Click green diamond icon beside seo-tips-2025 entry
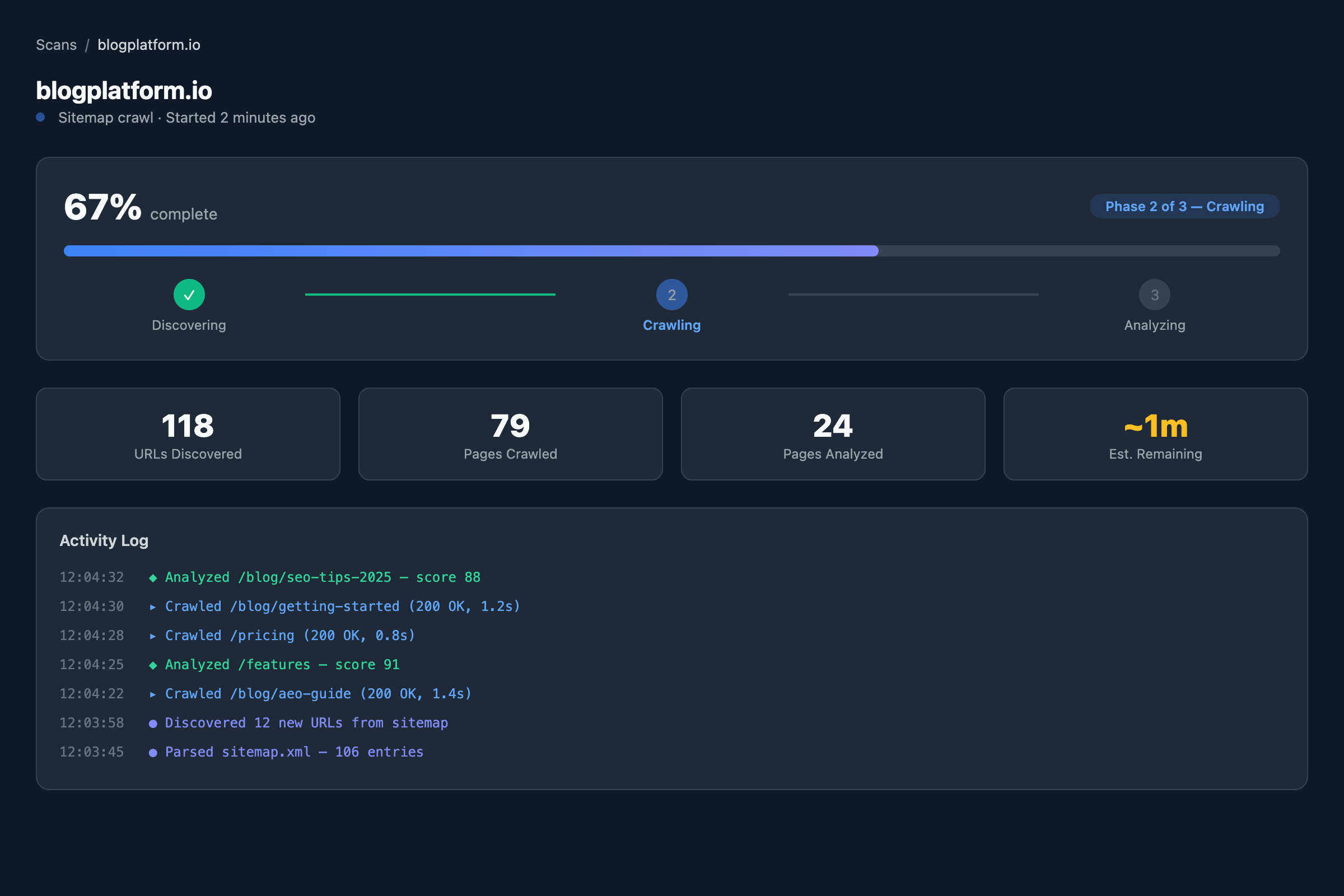This screenshot has width=1344, height=896. click(x=152, y=578)
